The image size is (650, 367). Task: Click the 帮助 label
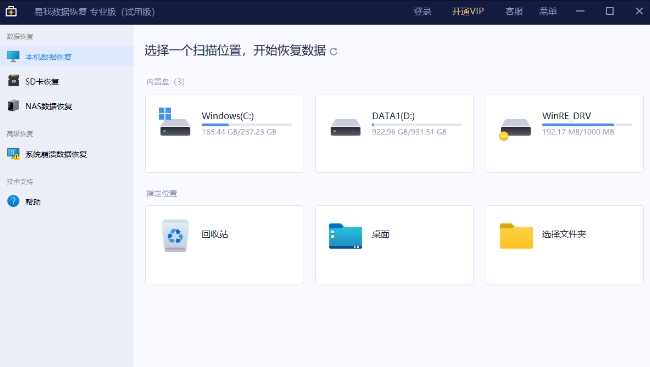(33, 202)
